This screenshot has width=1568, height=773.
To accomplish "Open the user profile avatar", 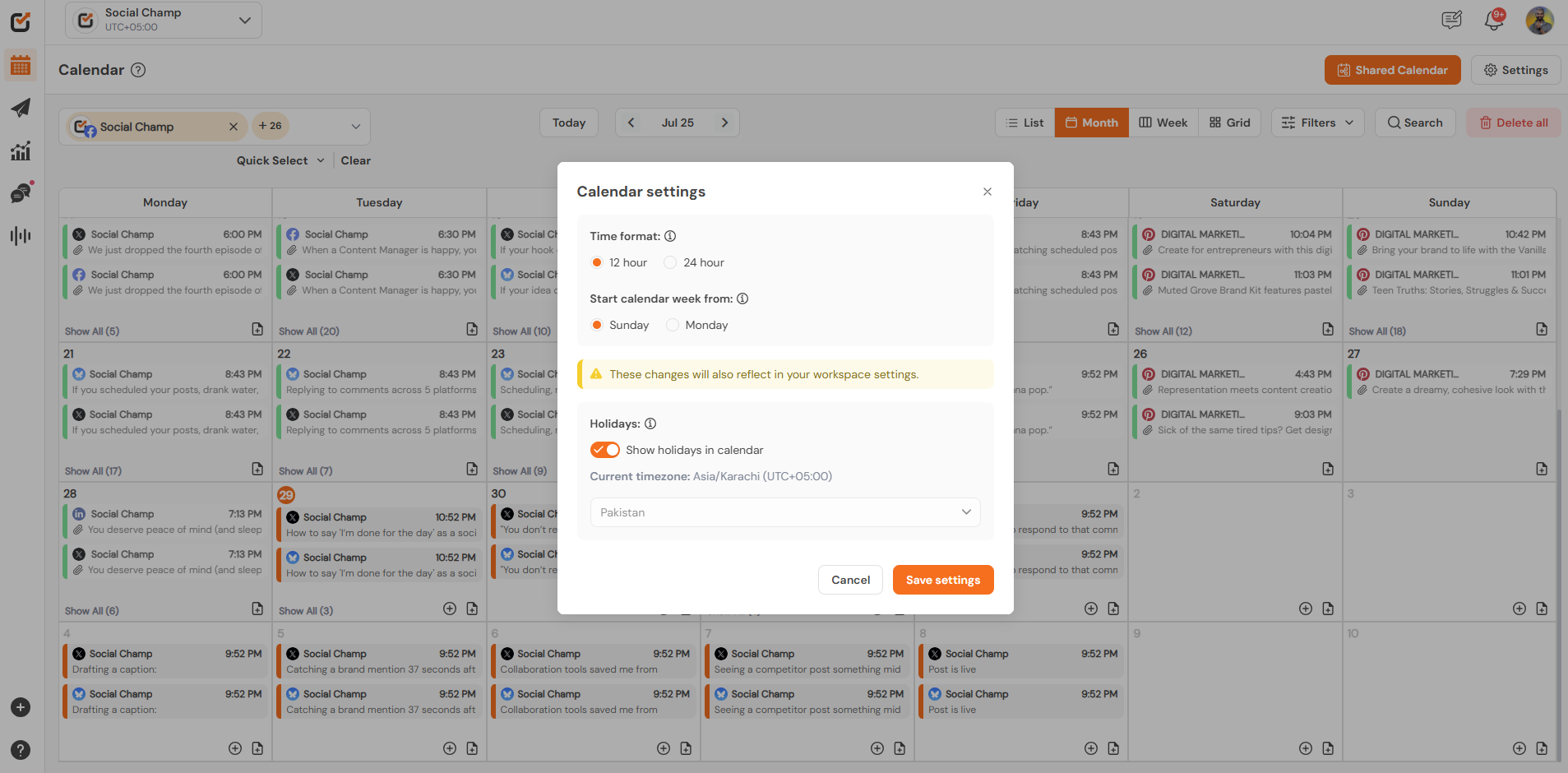I will [1539, 20].
